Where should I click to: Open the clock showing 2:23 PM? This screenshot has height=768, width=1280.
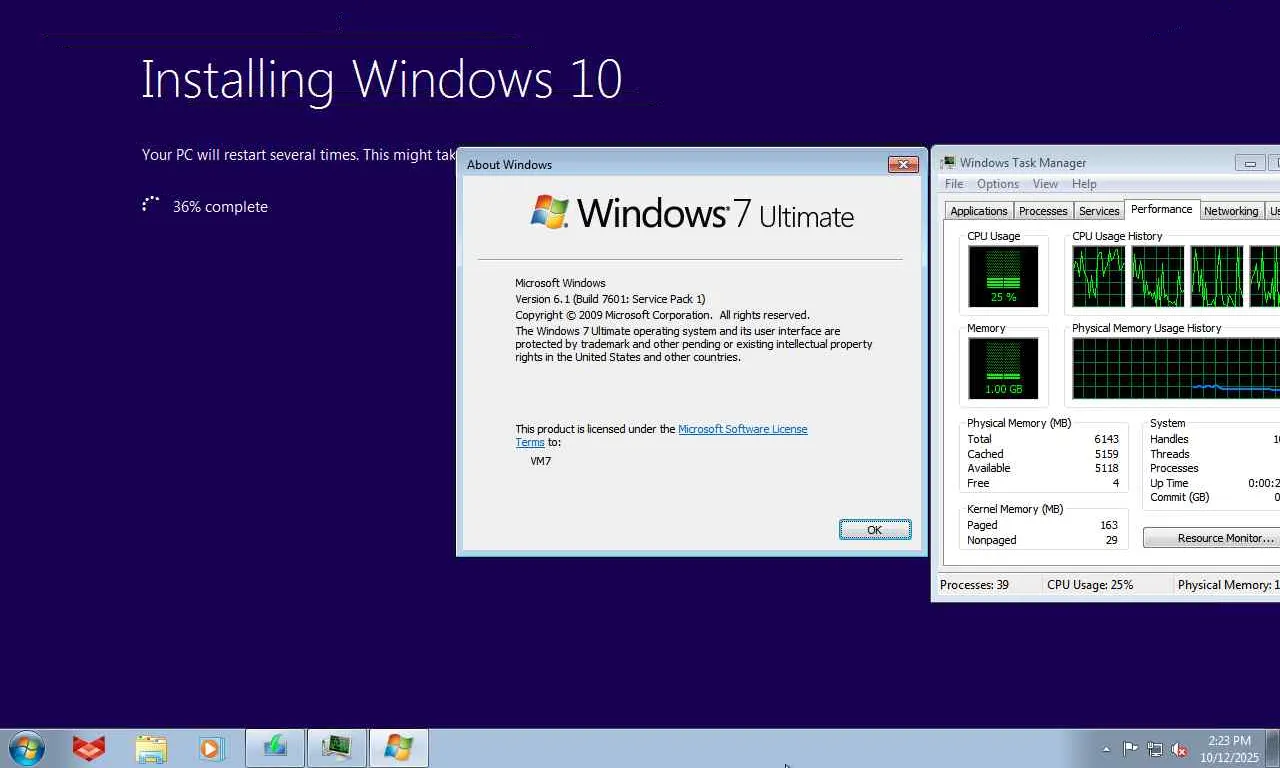[1230, 749]
